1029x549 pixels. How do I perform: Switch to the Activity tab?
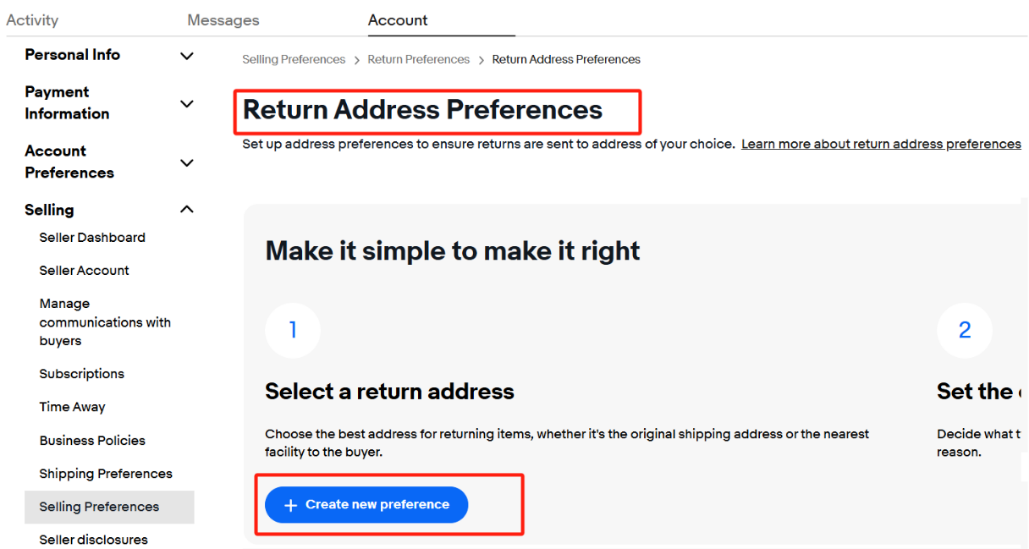33,20
